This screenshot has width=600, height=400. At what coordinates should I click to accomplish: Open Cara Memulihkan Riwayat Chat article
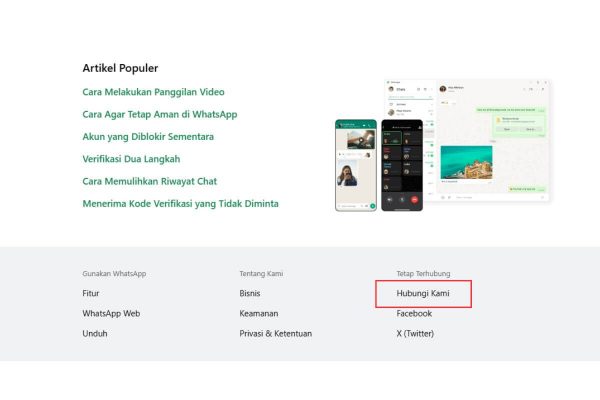tap(150, 181)
